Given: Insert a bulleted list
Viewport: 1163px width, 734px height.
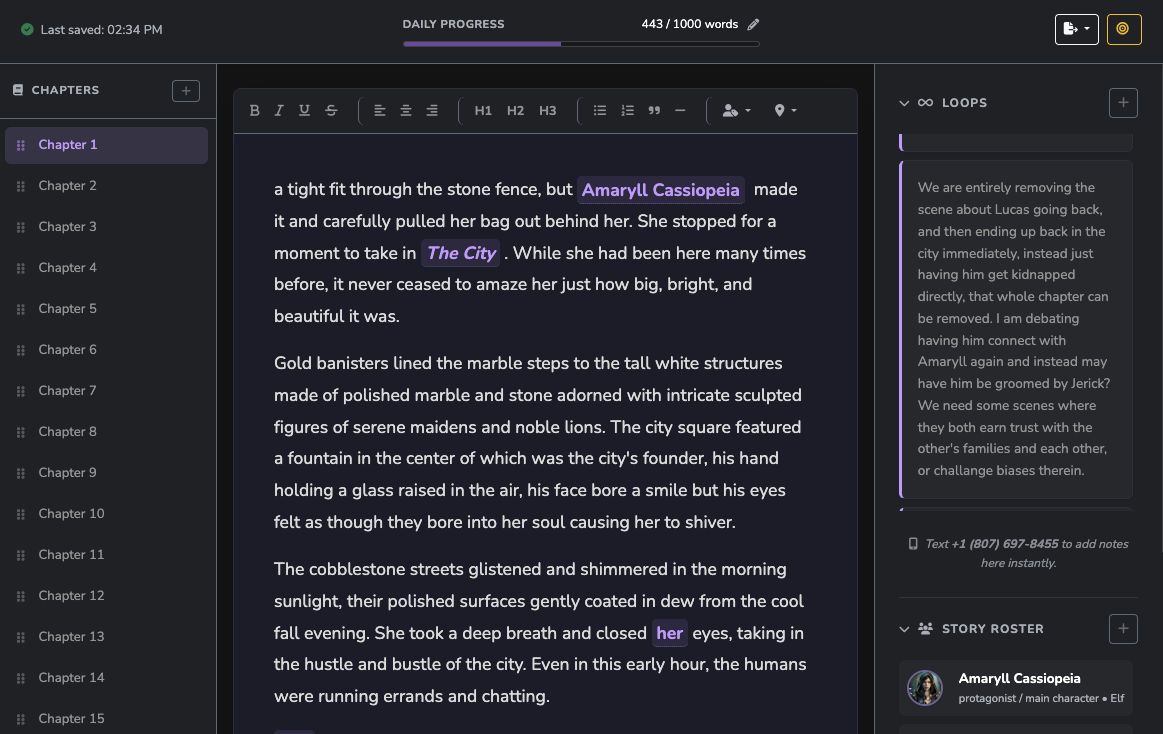Looking at the screenshot, I should coord(600,111).
